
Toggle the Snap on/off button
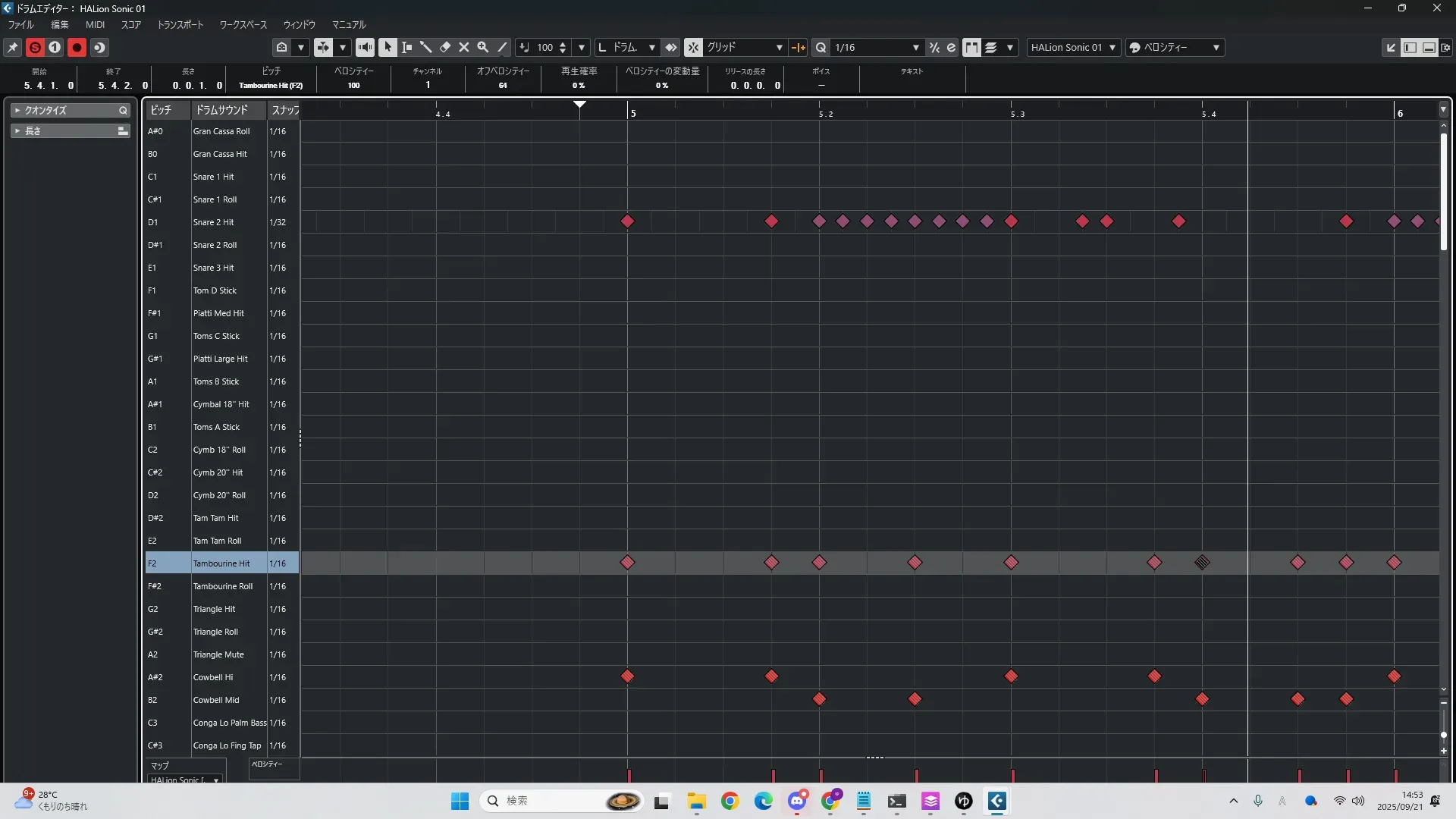click(693, 47)
